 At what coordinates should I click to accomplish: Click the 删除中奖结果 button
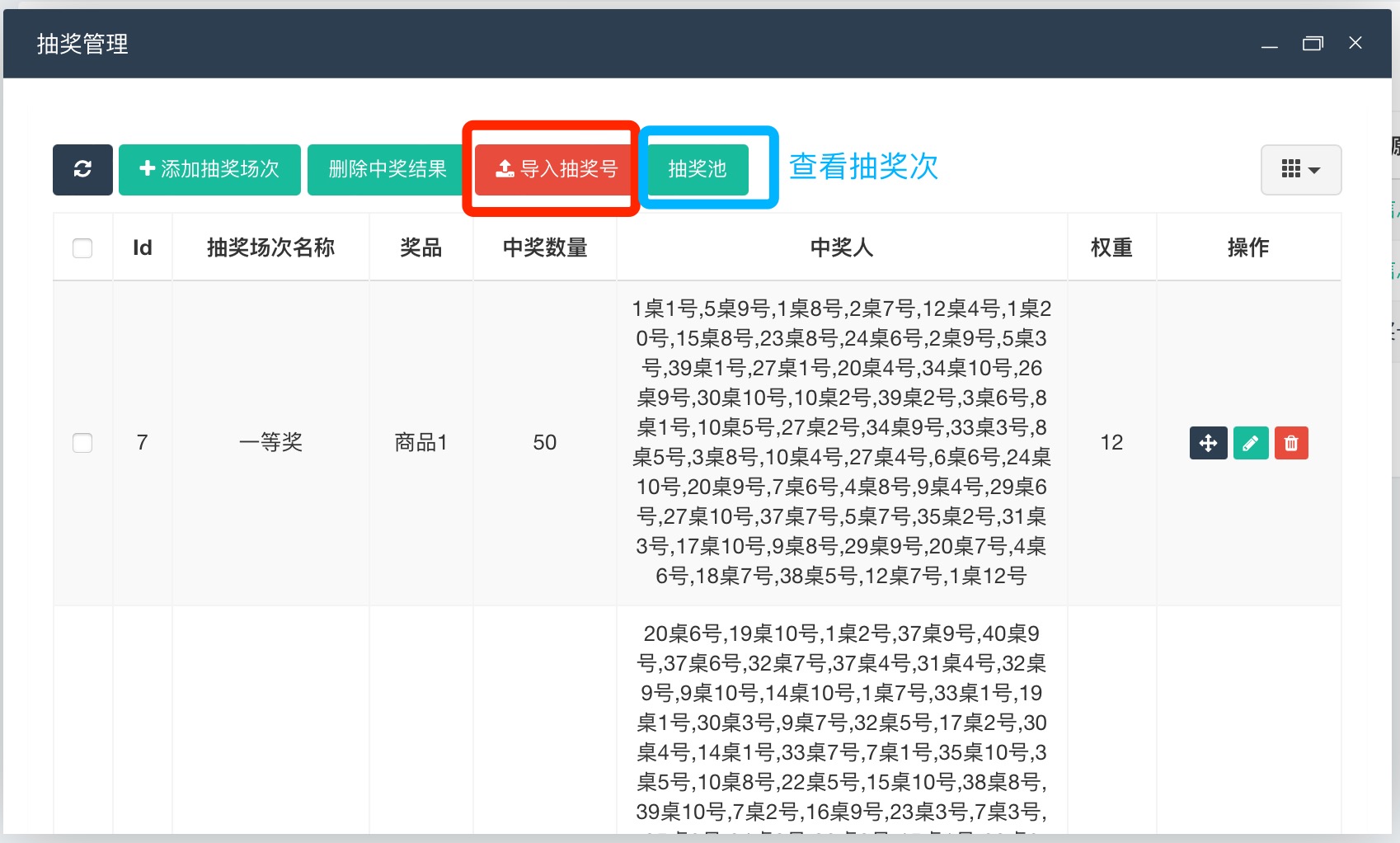tap(387, 170)
